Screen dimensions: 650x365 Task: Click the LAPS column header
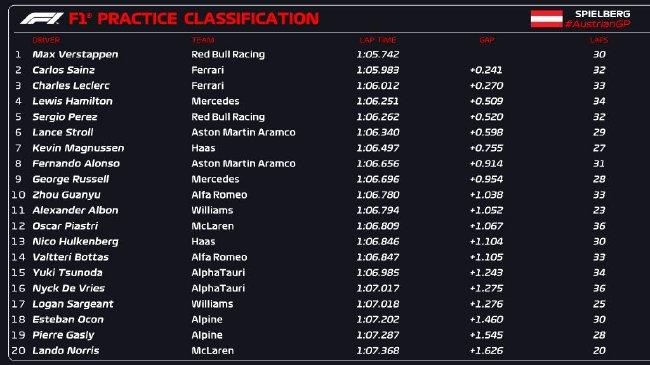coord(599,40)
